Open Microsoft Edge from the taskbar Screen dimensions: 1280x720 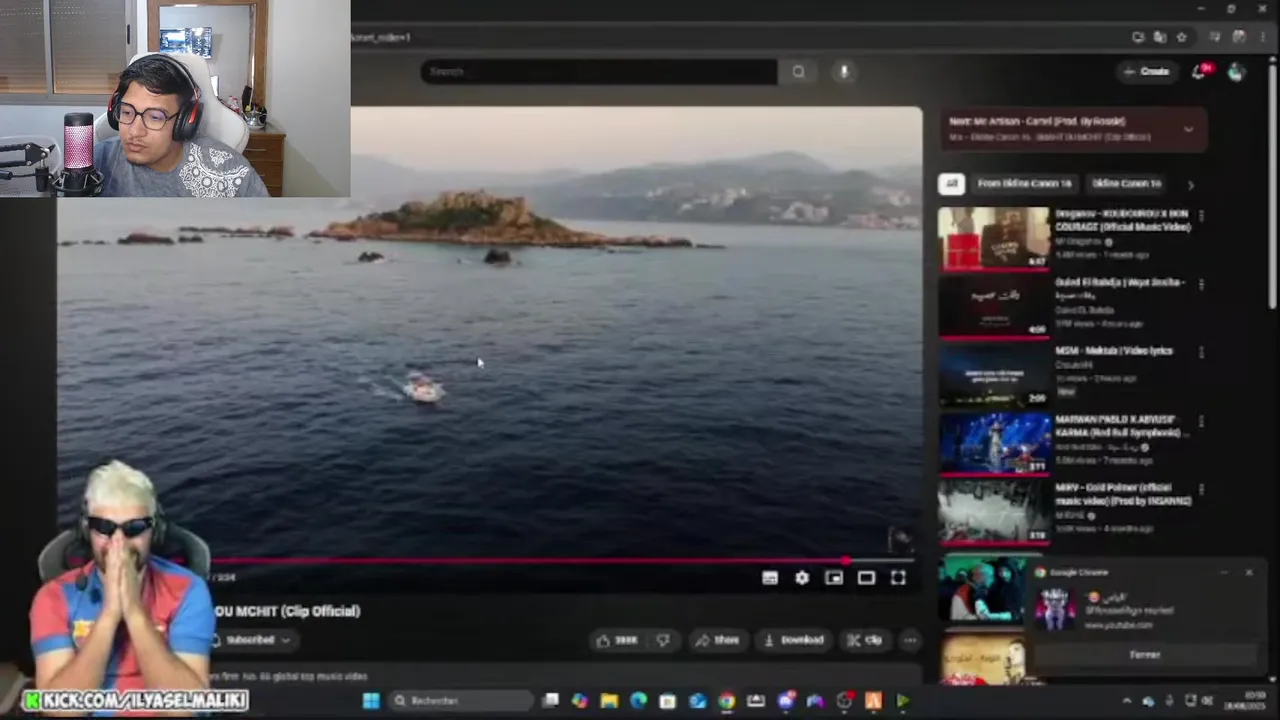[x=638, y=701]
